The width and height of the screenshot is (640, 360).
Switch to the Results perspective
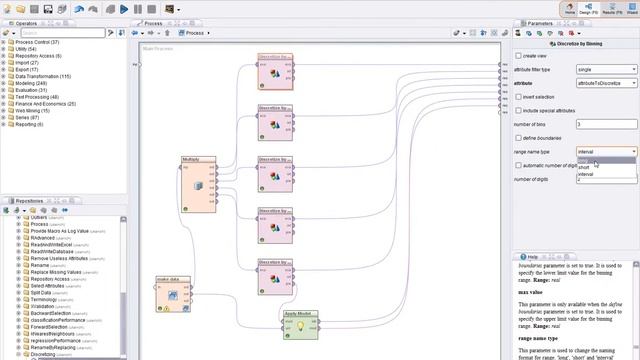point(612,9)
